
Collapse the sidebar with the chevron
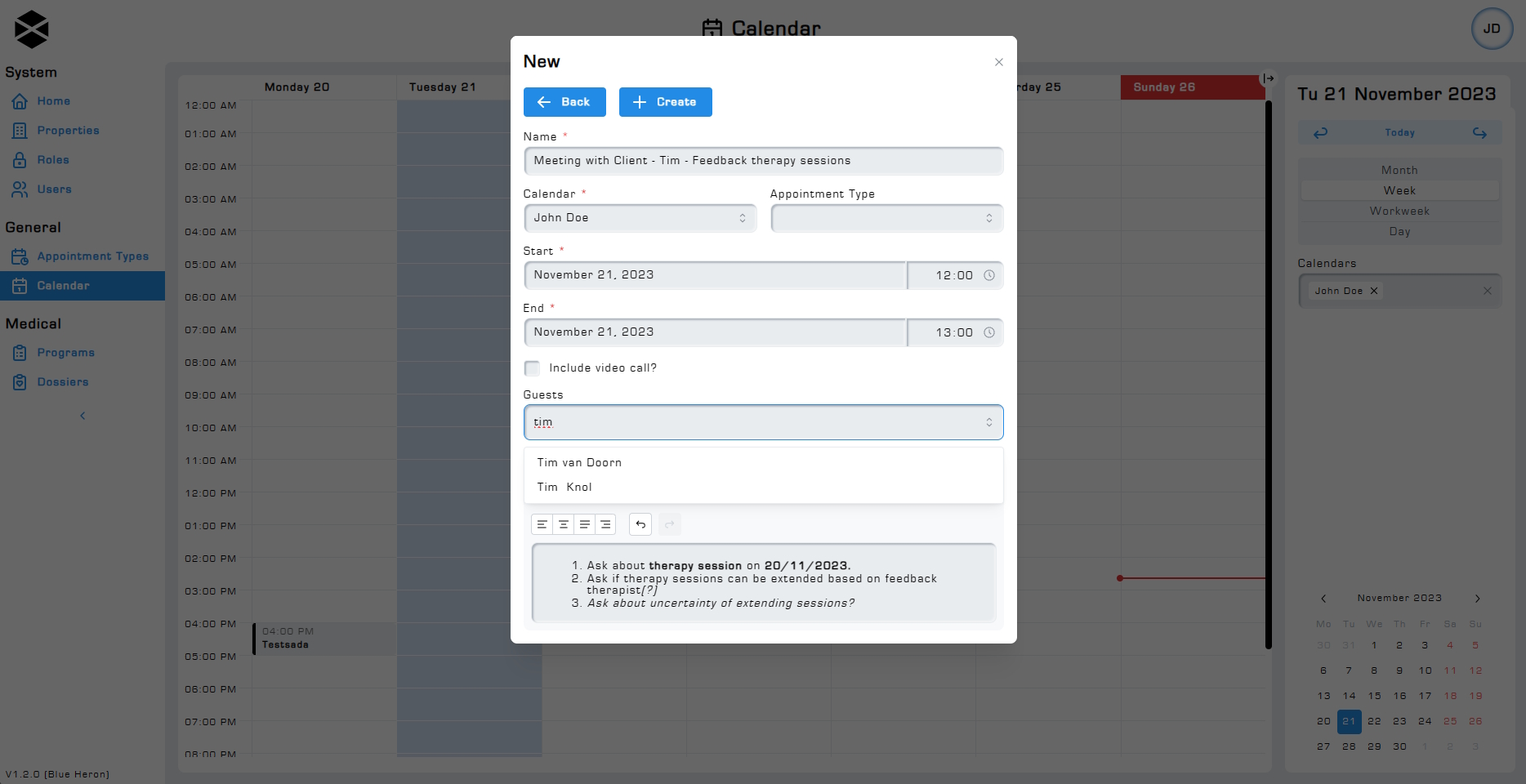(x=83, y=416)
